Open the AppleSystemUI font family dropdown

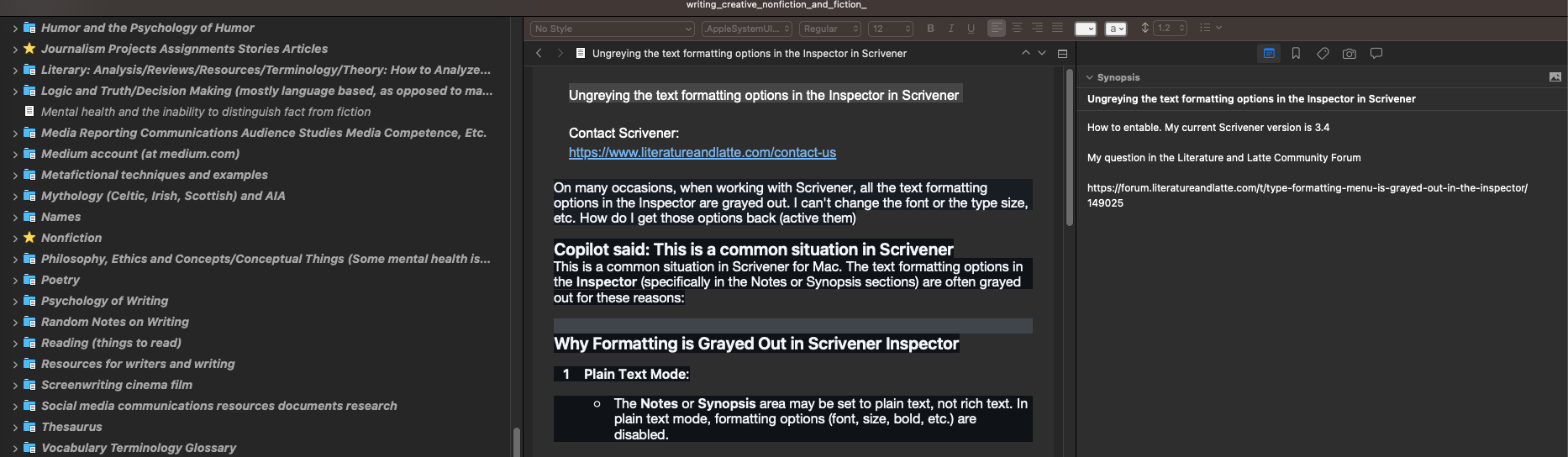[747, 29]
